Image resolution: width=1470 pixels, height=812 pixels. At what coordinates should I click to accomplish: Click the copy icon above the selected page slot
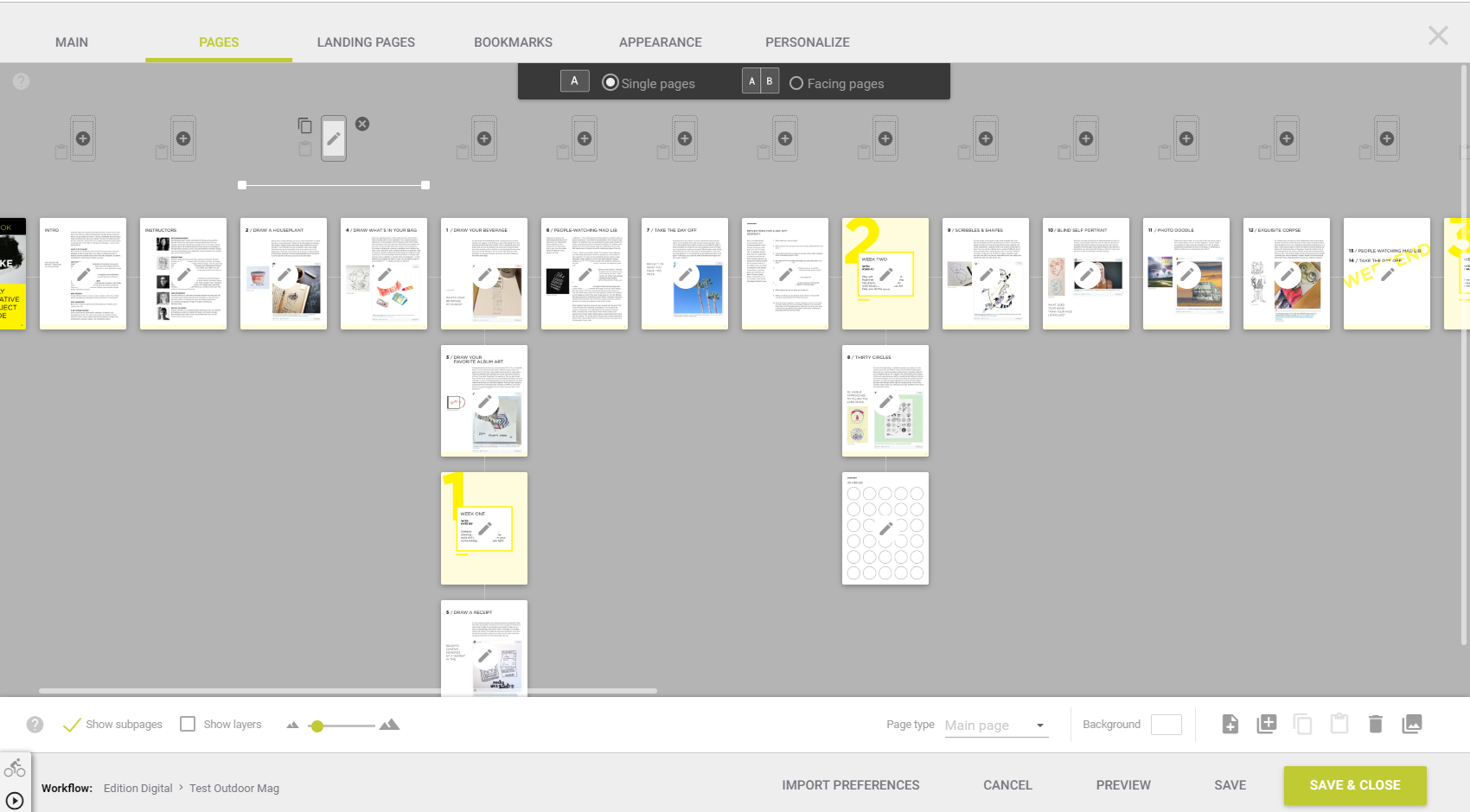(x=304, y=125)
